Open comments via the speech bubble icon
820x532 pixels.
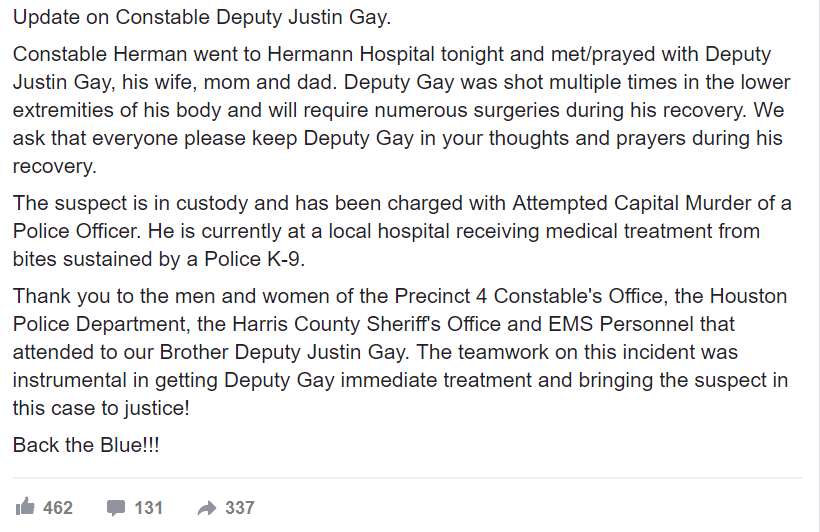click(116, 507)
